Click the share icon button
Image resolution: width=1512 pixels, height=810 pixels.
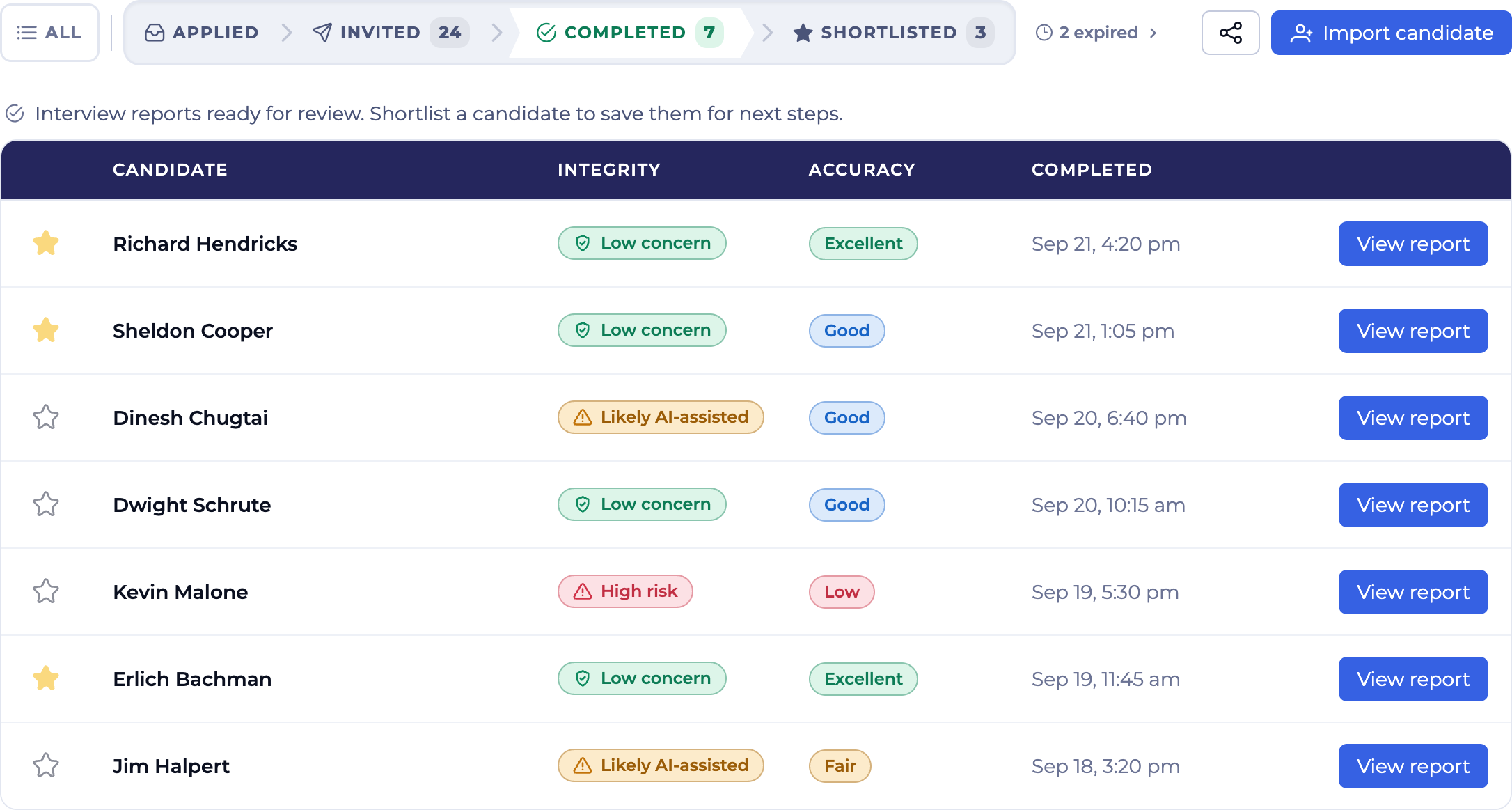click(1230, 33)
